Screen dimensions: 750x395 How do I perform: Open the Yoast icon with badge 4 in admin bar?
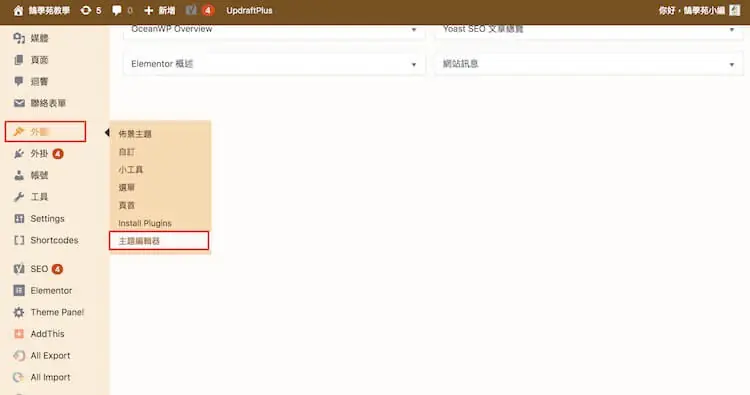(191, 11)
